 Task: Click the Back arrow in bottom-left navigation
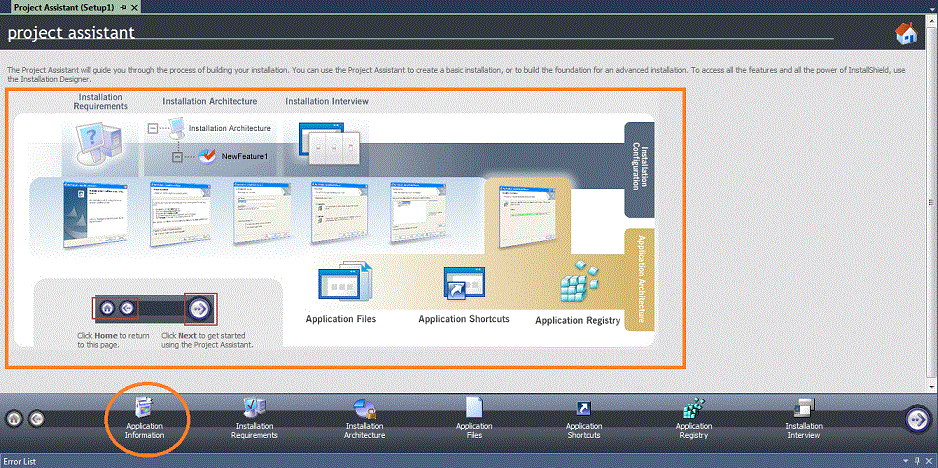(x=36, y=419)
